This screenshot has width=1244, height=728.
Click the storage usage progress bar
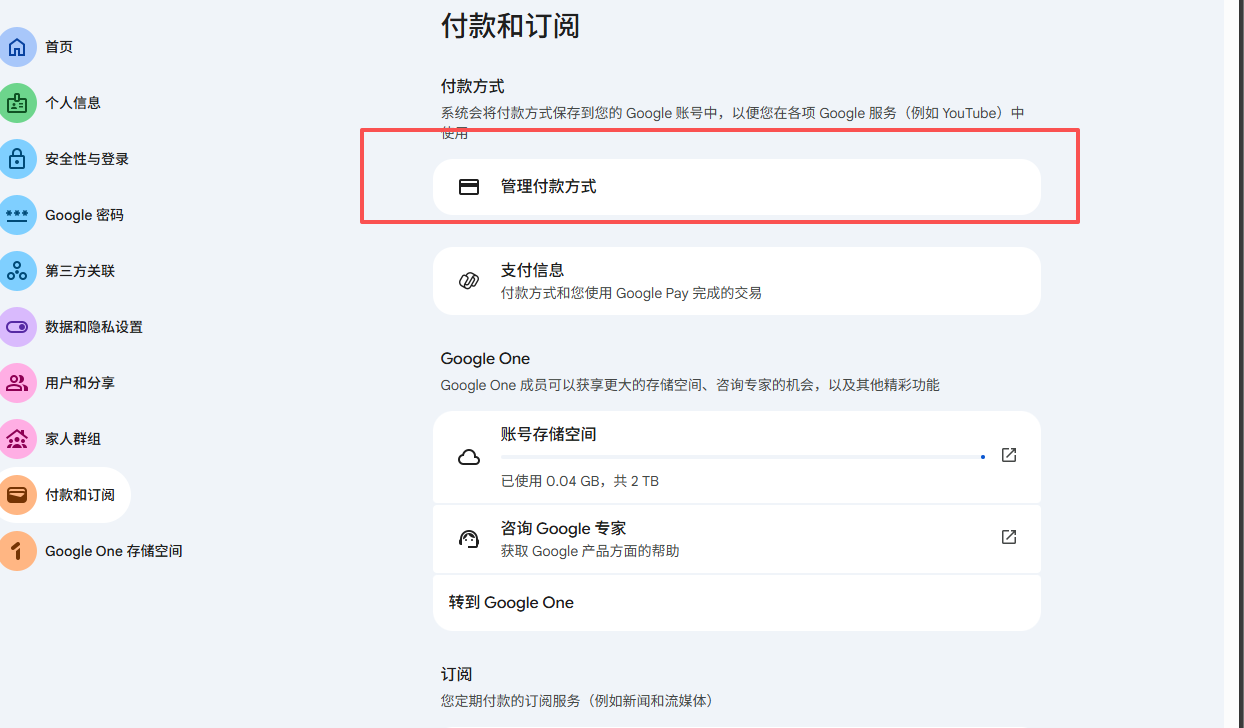tap(742, 457)
